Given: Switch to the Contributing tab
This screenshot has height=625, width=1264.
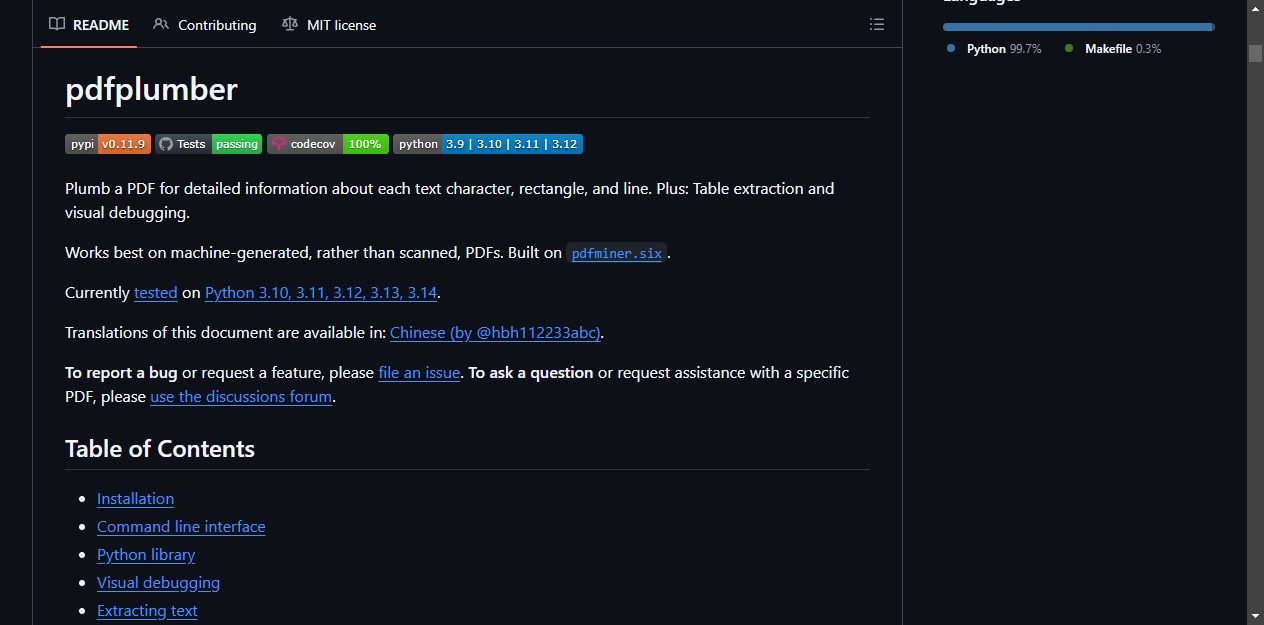Looking at the screenshot, I should [205, 25].
